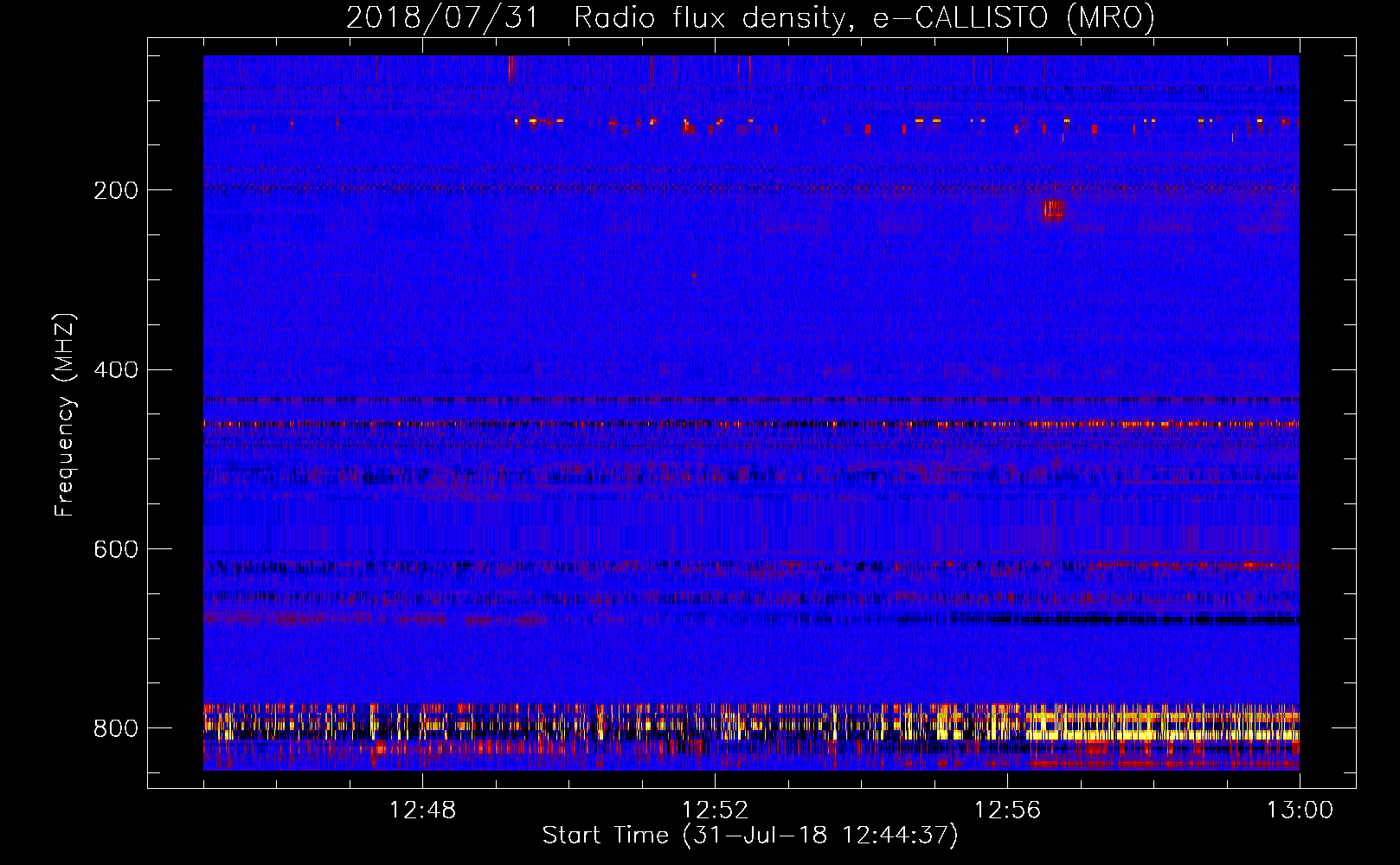Click the 200 frequency tick label

[116, 190]
